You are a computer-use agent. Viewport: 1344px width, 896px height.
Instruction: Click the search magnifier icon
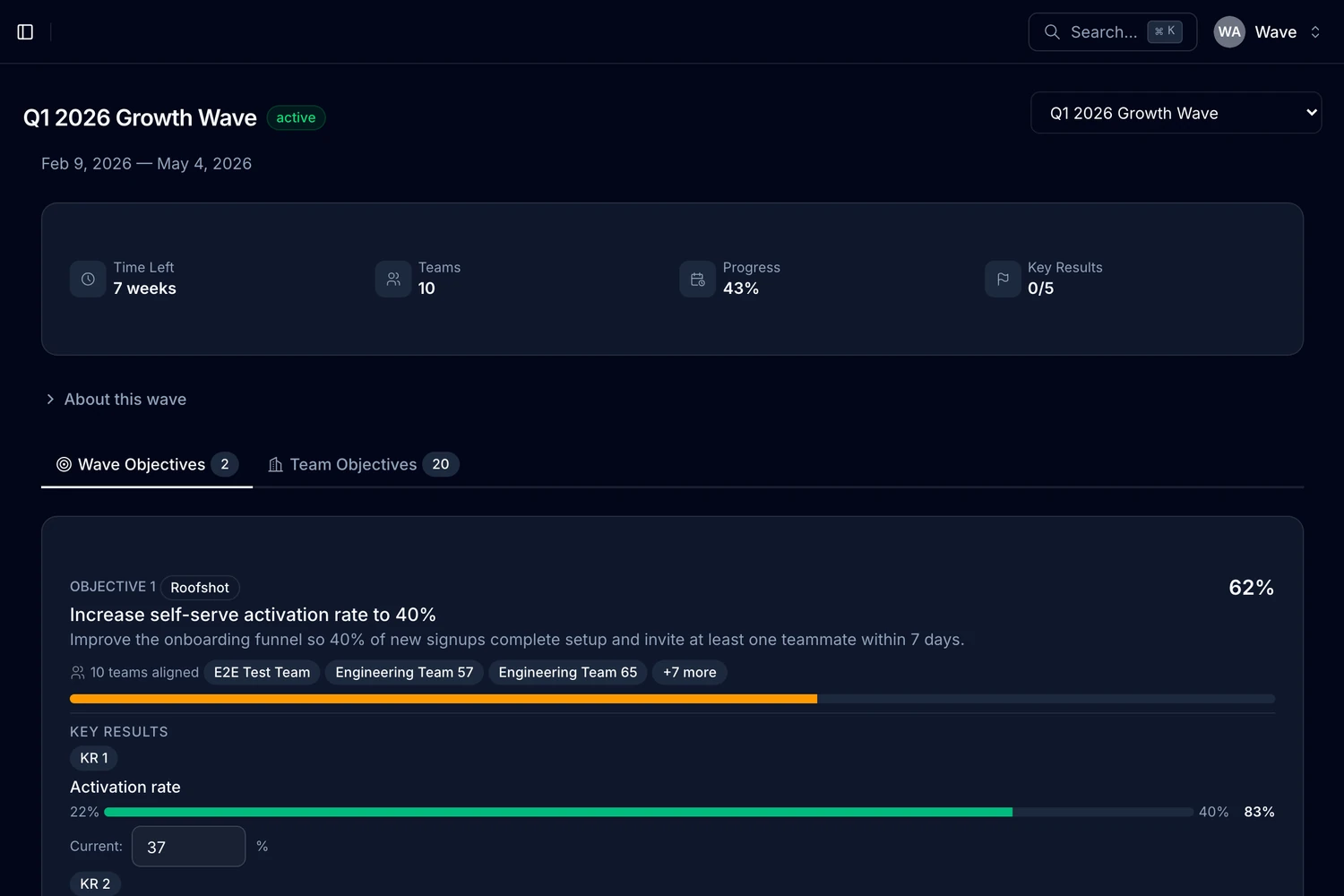[1052, 32]
